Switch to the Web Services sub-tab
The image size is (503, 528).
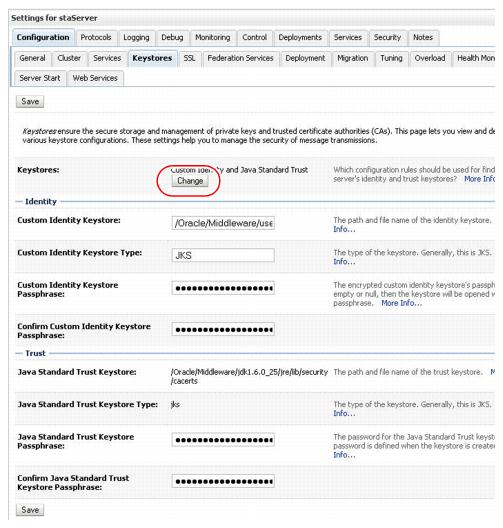click(x=95, y=78)
